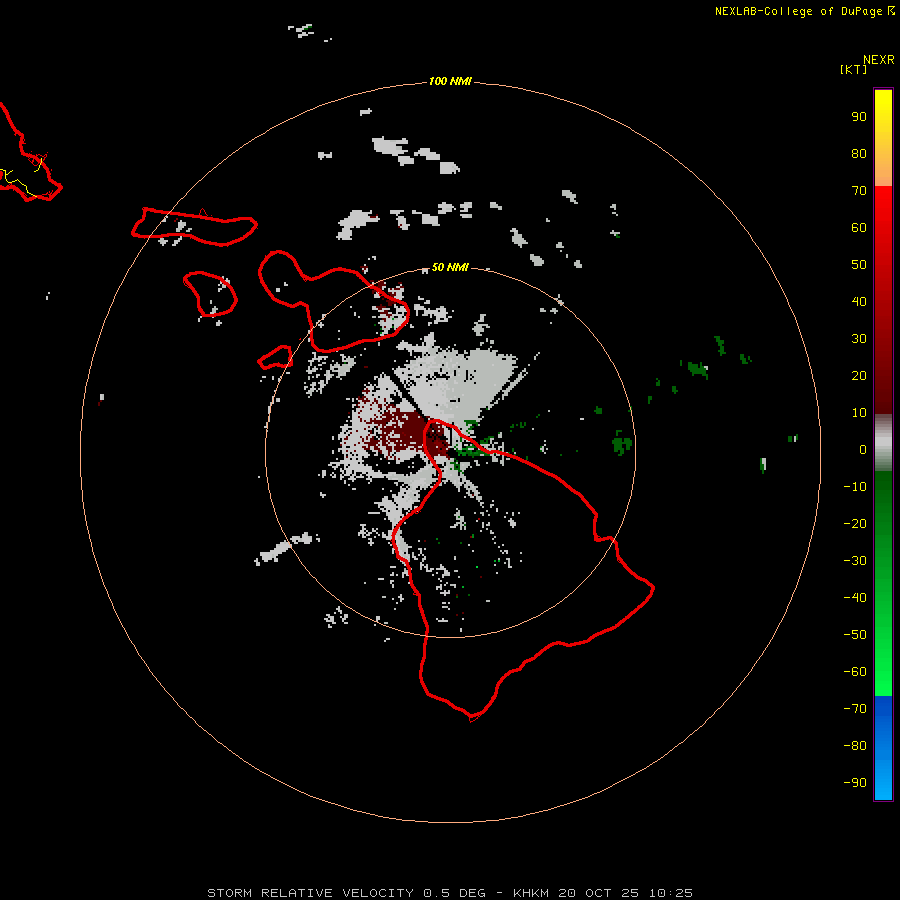
Task: Click the -70 label on the velocity scale
Action: tap(855, 709)
